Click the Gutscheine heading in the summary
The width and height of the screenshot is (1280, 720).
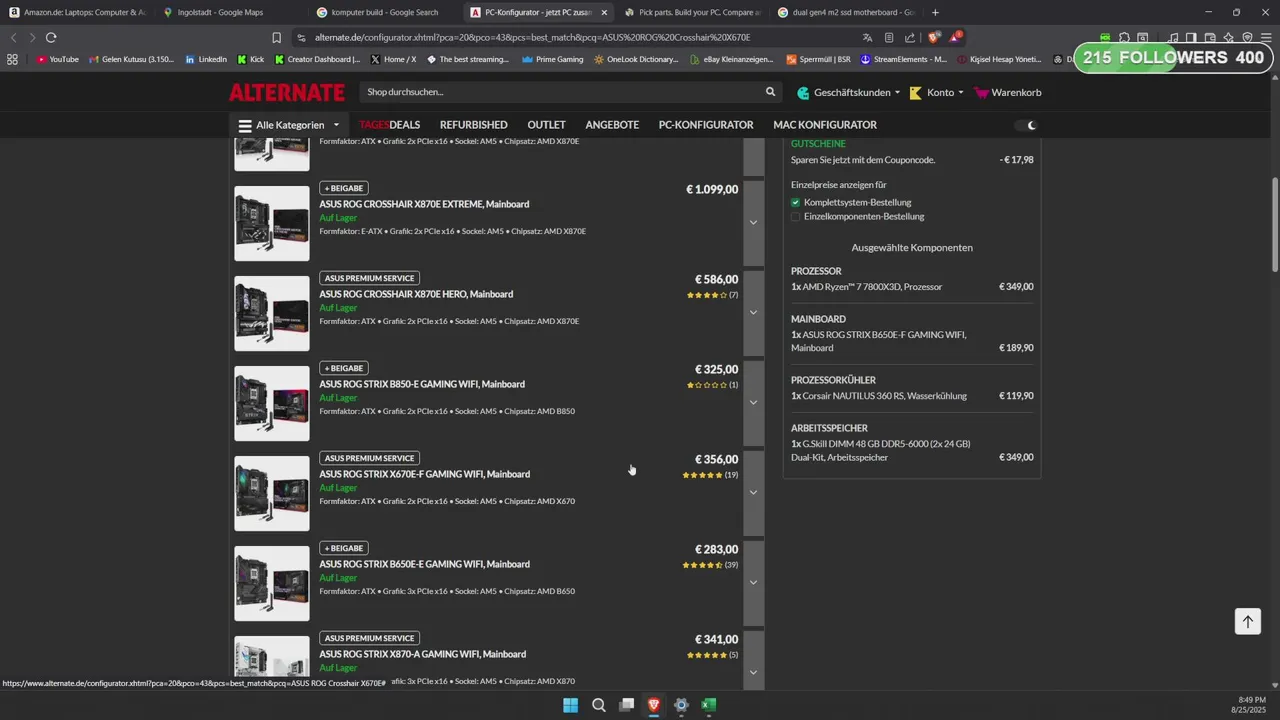(x=818, y=144)
